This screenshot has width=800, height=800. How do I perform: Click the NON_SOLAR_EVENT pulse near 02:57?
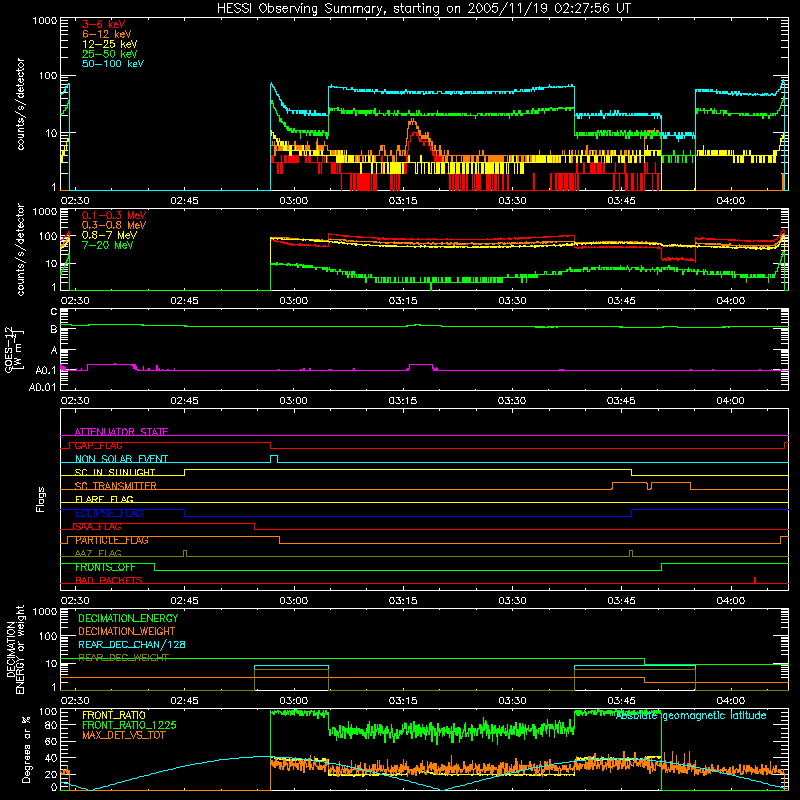tap(274, 458)
